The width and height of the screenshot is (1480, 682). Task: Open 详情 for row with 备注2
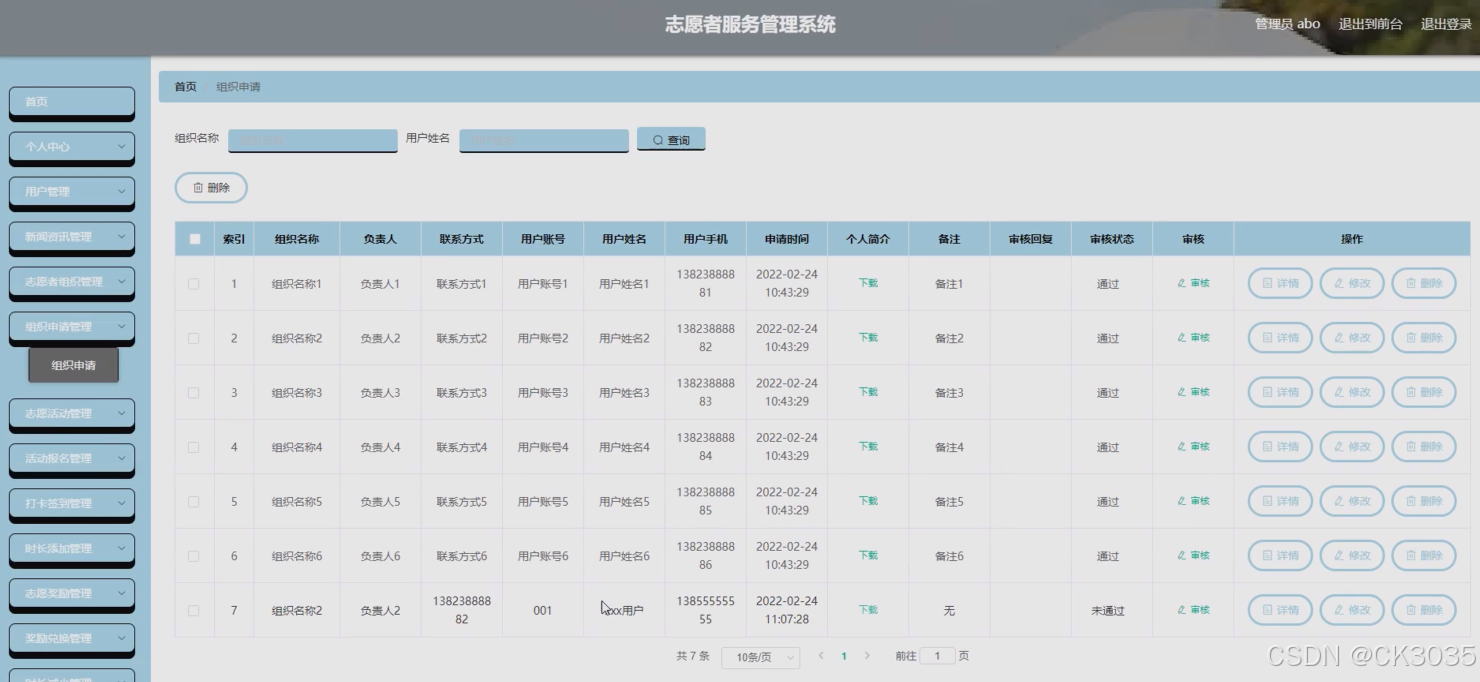pyautogui.click(x=1280, y=338)
